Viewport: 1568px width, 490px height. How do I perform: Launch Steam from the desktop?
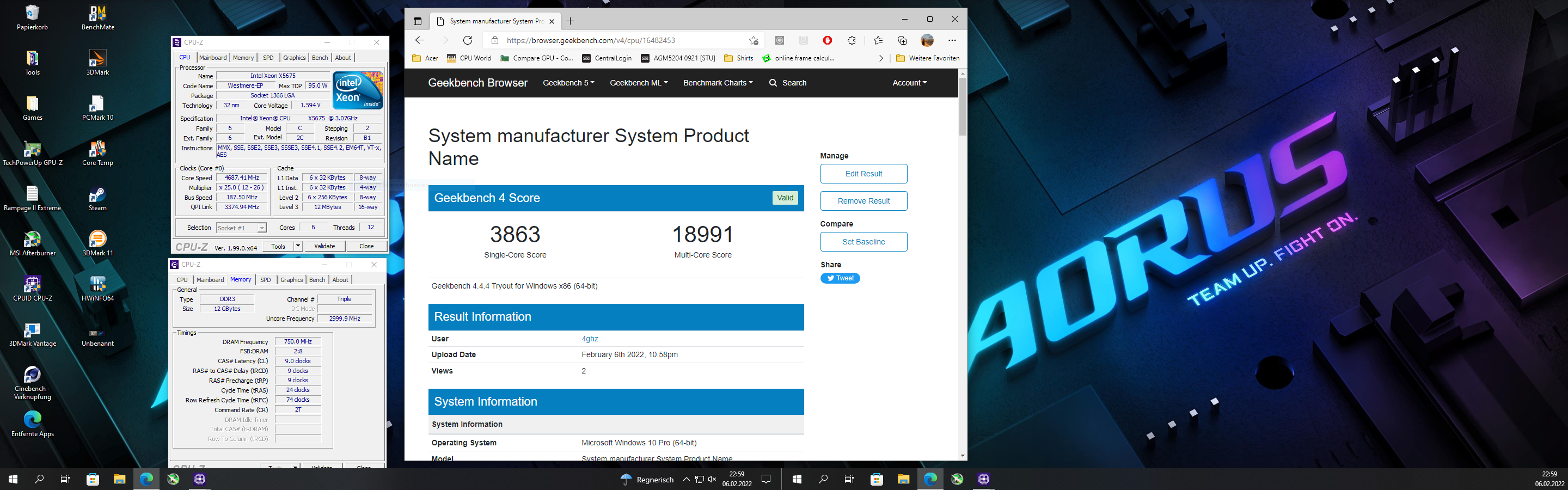tap(98, 198)
